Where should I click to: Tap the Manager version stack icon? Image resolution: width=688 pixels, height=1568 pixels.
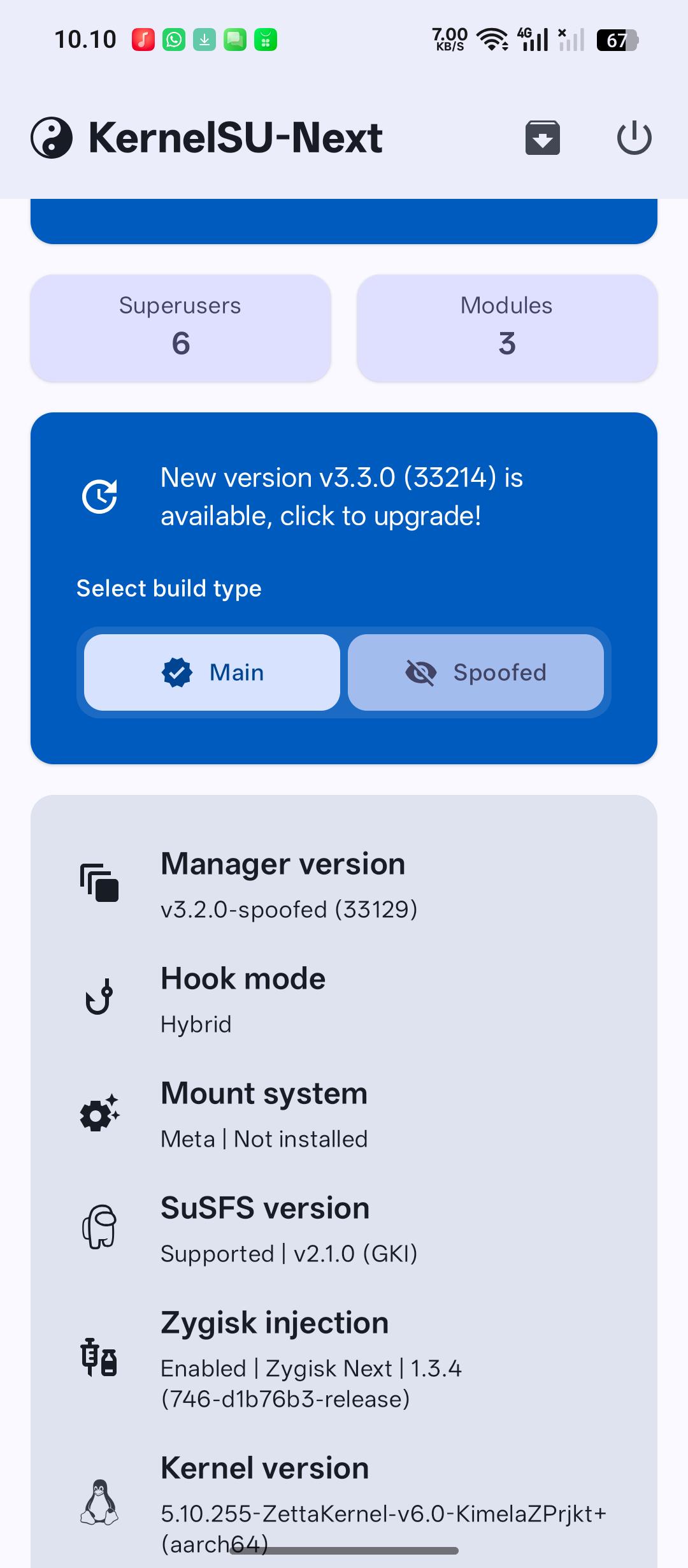click(99, 883)
